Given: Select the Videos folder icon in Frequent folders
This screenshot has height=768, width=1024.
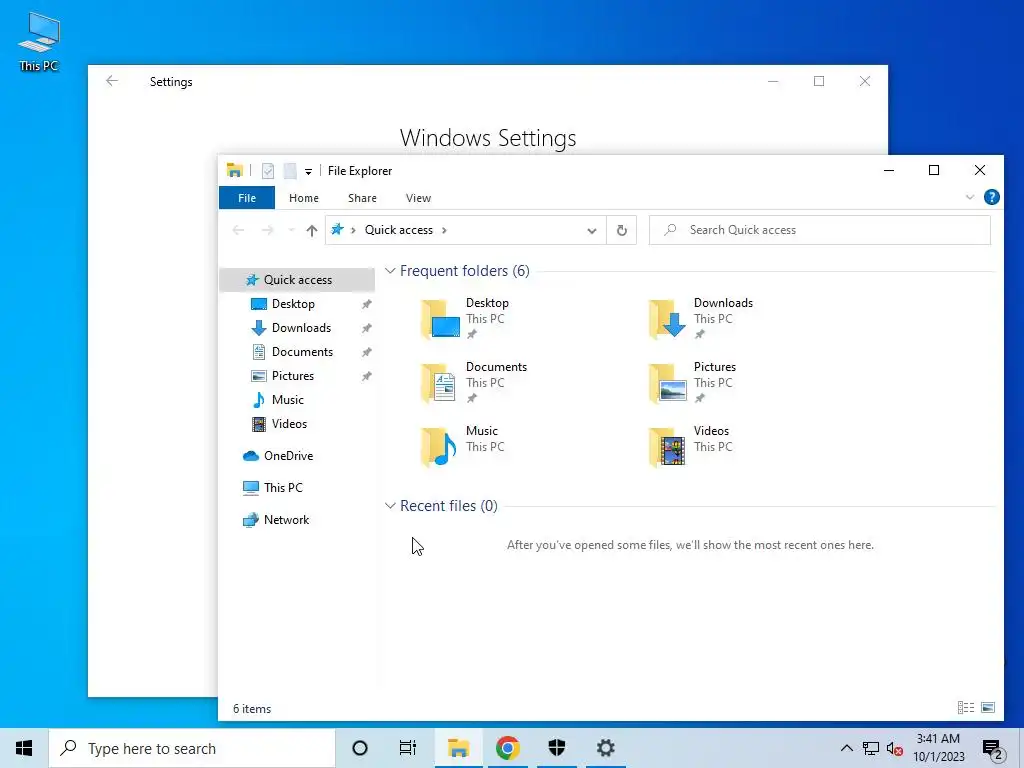Looking at the screenshot, I should (x=667, y=447).
